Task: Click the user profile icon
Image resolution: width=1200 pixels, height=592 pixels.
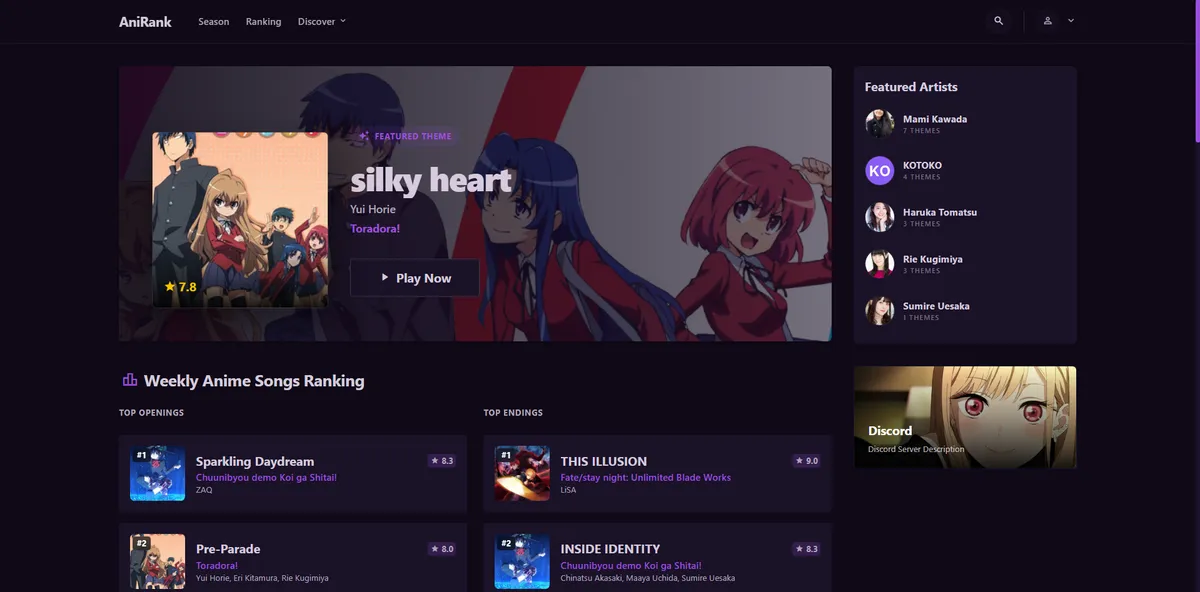Action: [x=1048, y=21]
